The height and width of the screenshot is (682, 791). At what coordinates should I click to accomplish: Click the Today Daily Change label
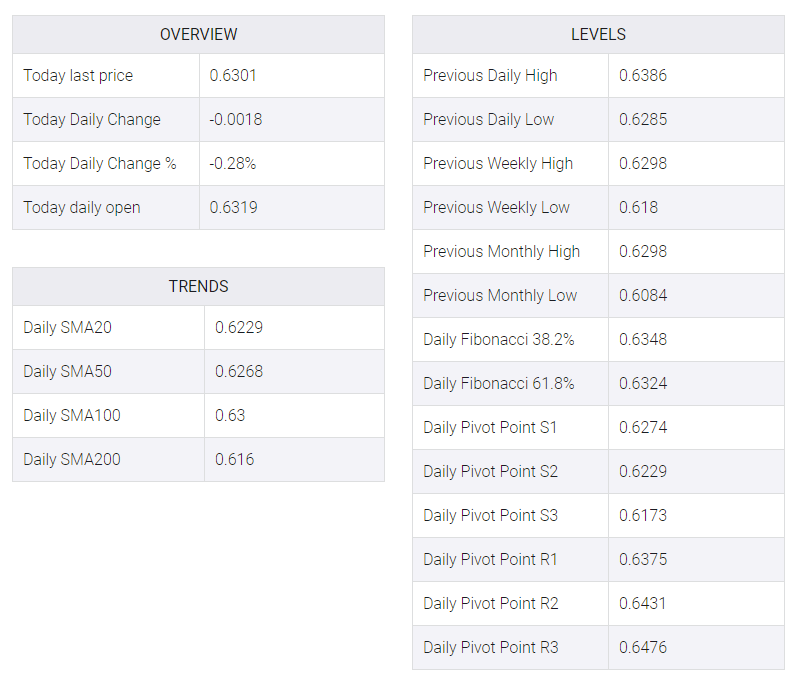[x=92, y=120]
